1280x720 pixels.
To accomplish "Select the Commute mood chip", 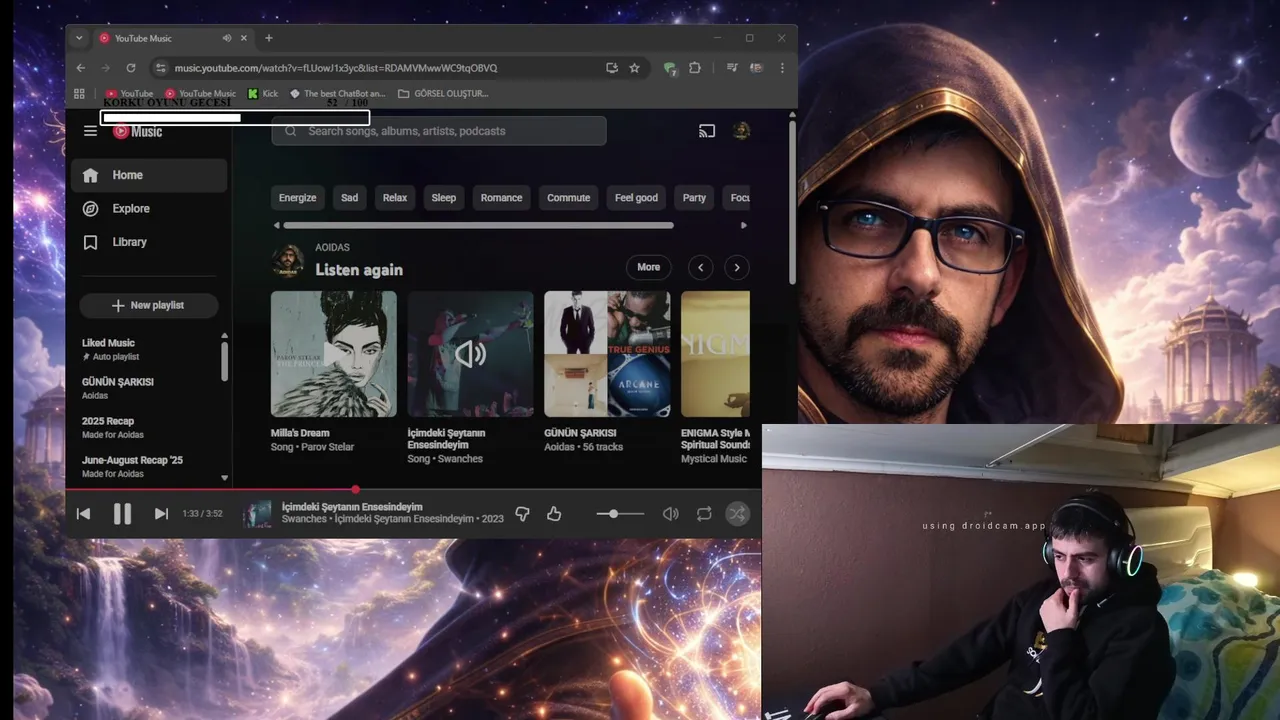I will pos(568,198).
